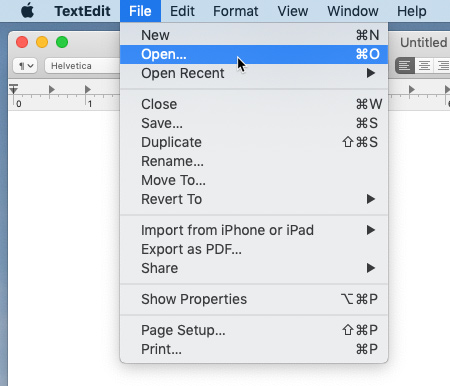Select Show Properties menu entry
The height and width of the screenshot is (386, 450).
click(x=254, y=299)
